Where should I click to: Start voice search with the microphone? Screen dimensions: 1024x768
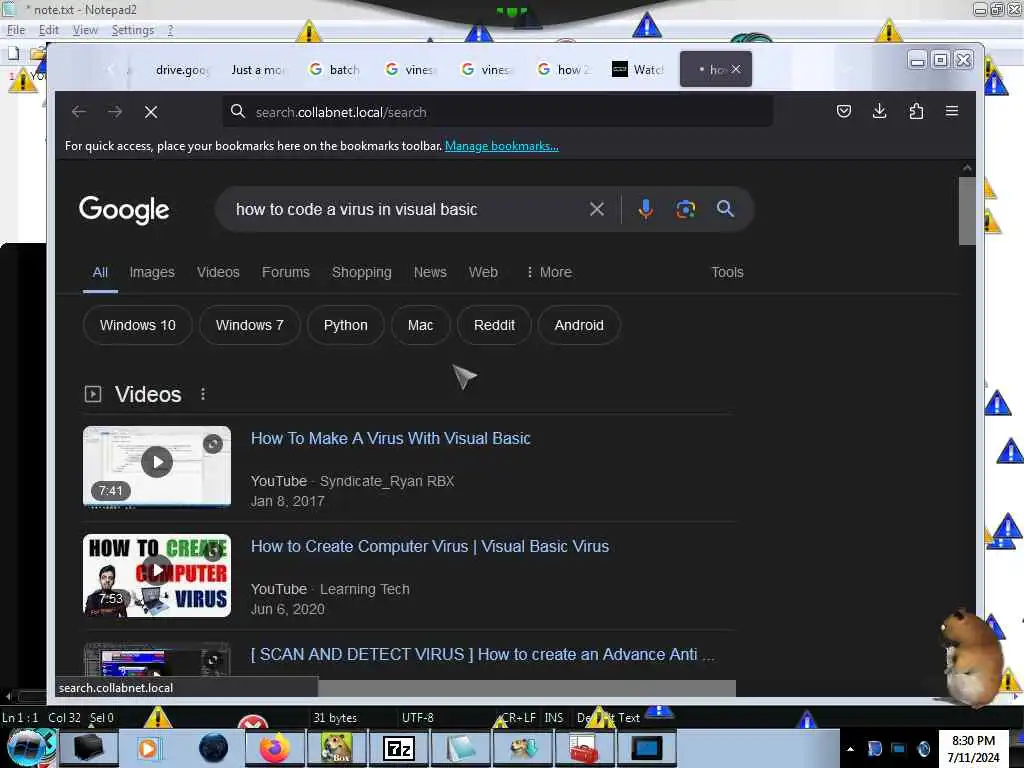coord(645,209)
